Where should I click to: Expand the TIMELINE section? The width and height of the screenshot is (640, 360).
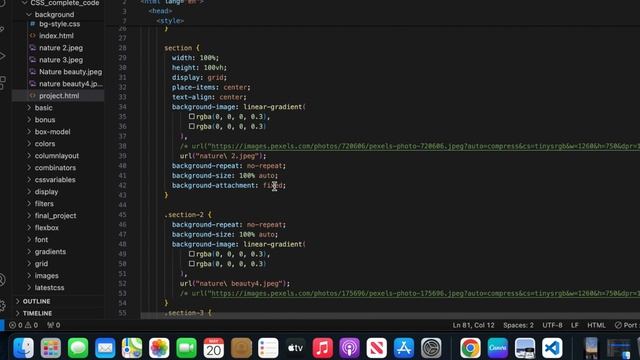coord(37,313)
